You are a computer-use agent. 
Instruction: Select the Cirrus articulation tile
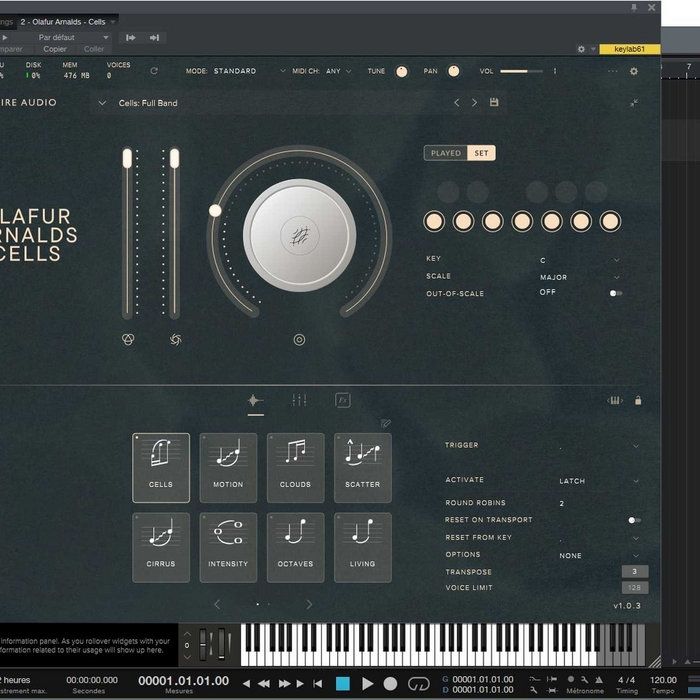pos(161,547)
